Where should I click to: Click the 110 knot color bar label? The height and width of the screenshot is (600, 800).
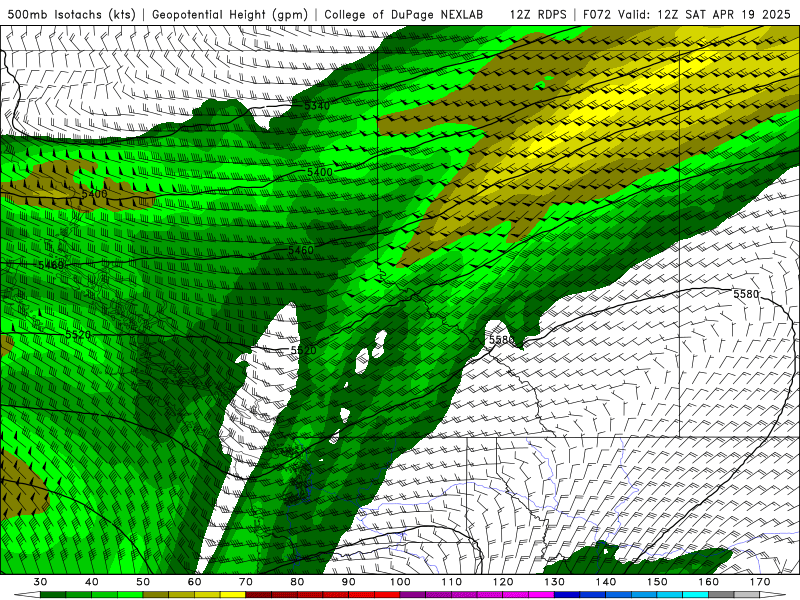point(452,582)
